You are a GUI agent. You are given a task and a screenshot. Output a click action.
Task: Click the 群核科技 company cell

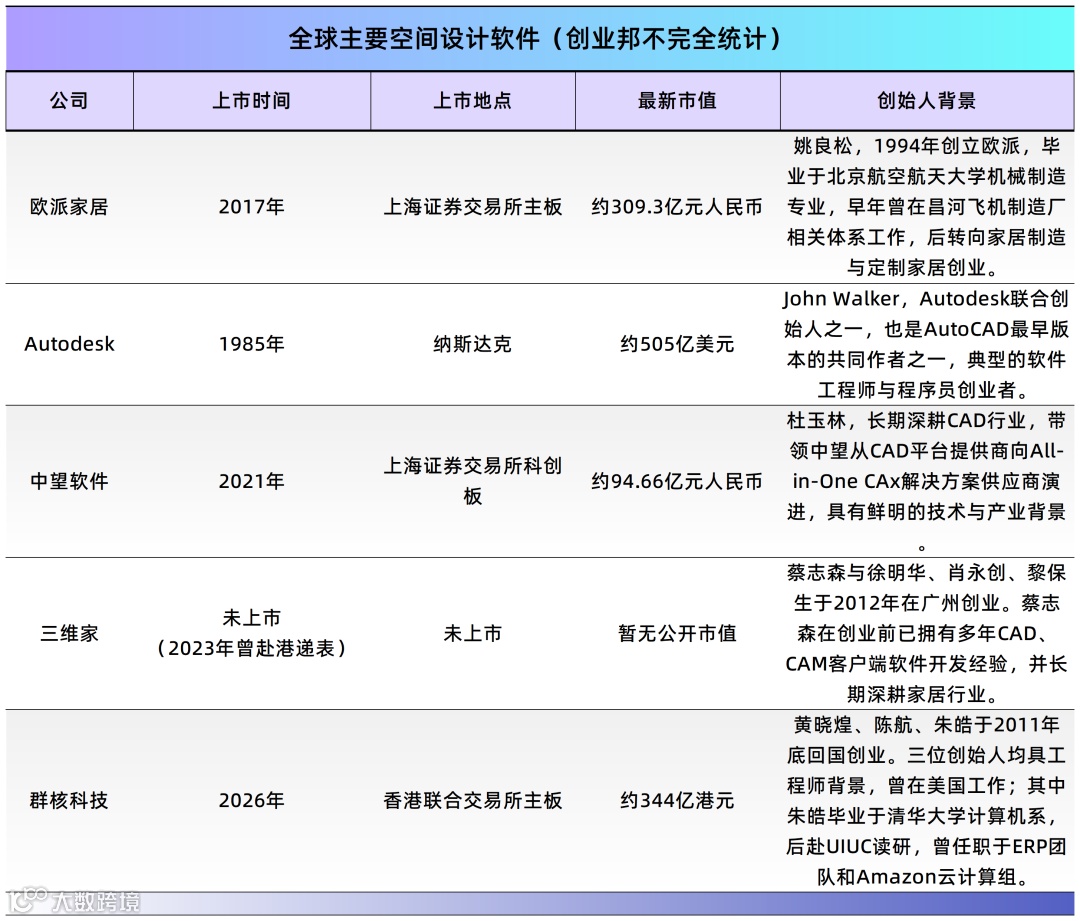tap(69, 800)
